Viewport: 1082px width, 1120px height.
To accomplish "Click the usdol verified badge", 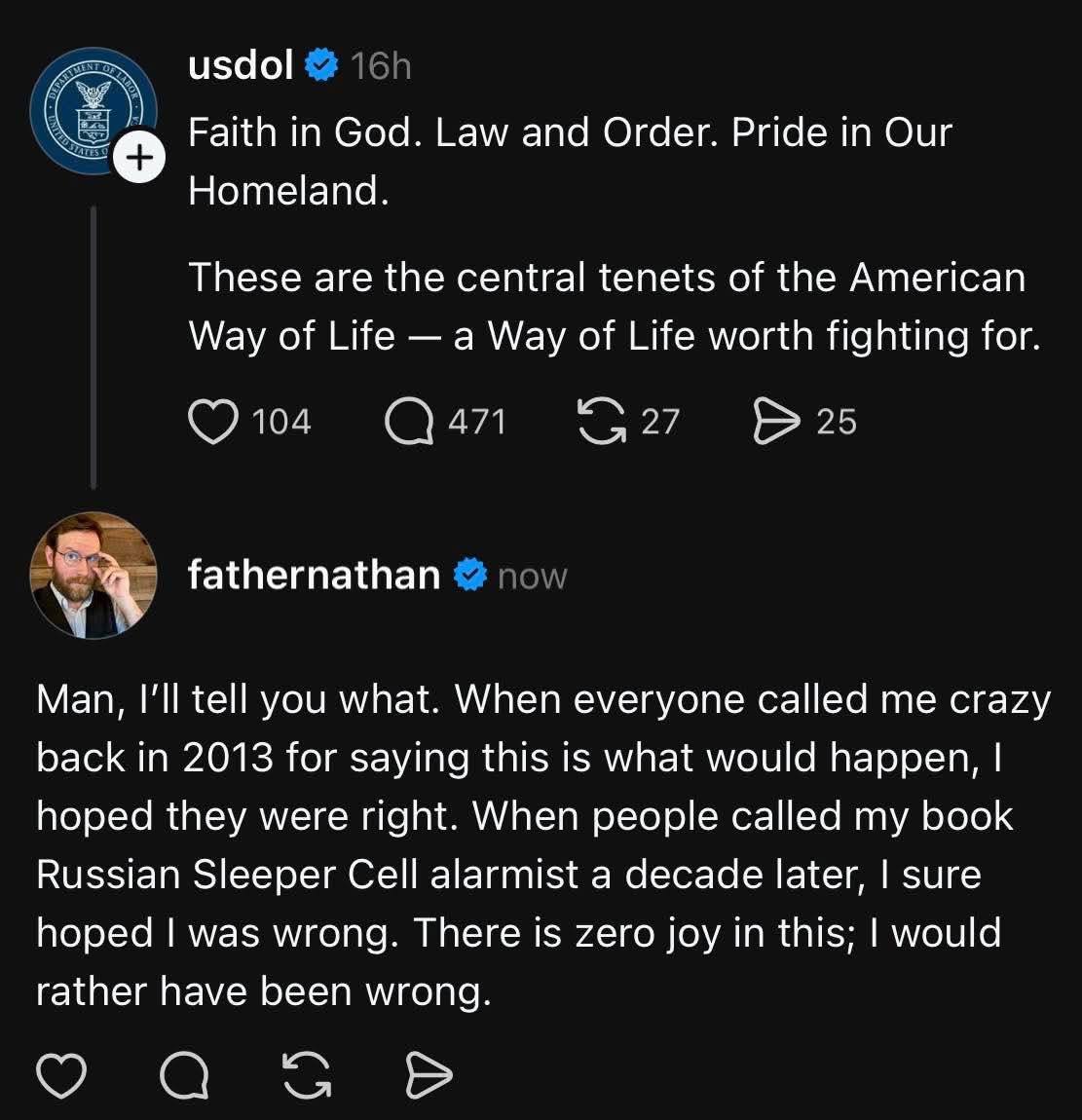I will point(321,65).
